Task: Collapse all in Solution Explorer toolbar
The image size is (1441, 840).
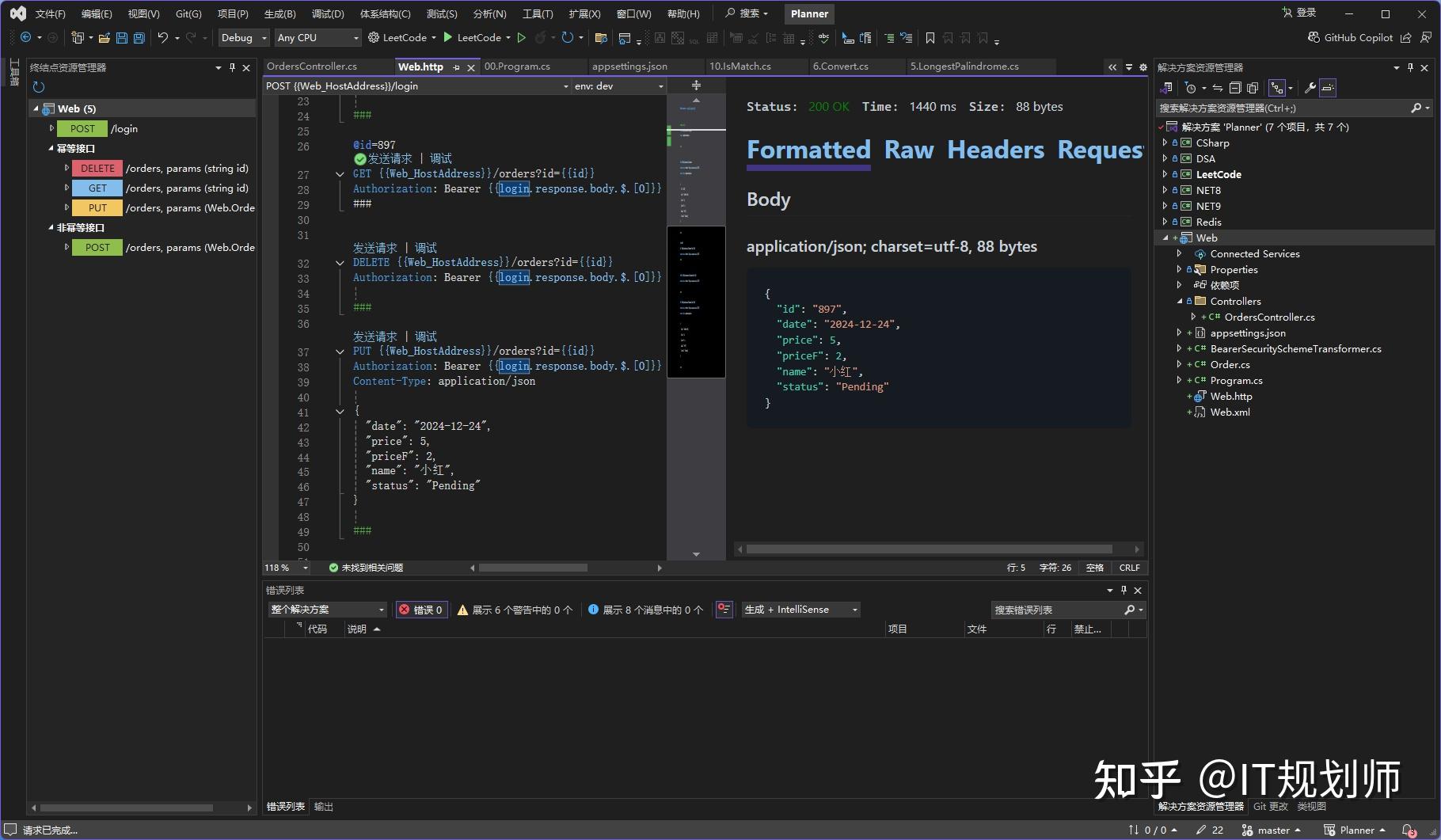Action: [1234, 88]
